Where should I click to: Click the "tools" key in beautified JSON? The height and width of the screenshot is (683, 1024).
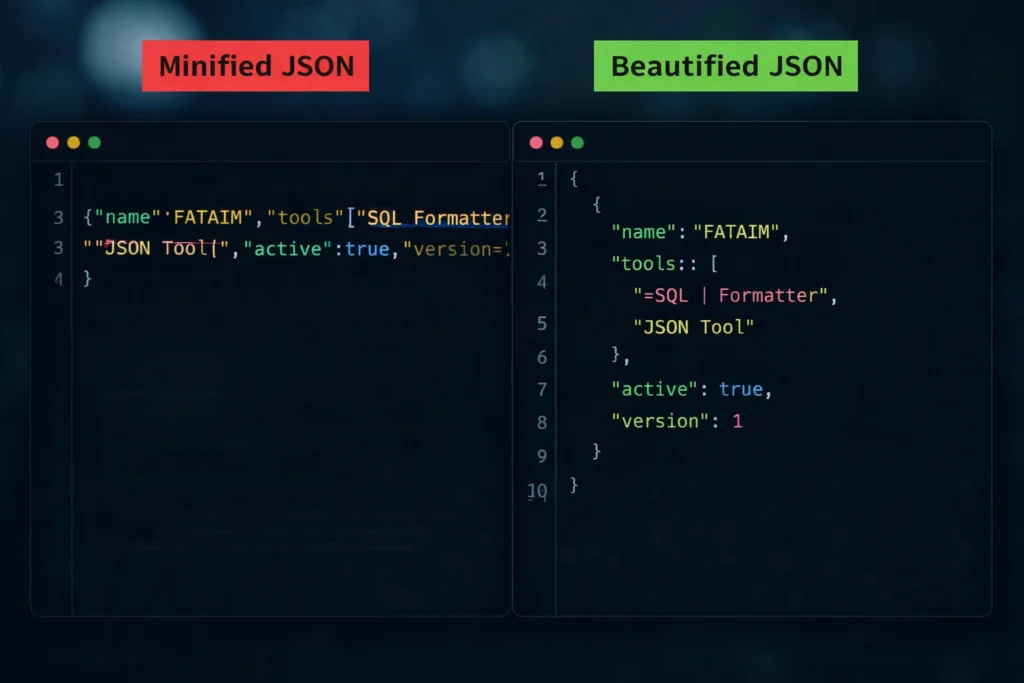pos(645,263)
